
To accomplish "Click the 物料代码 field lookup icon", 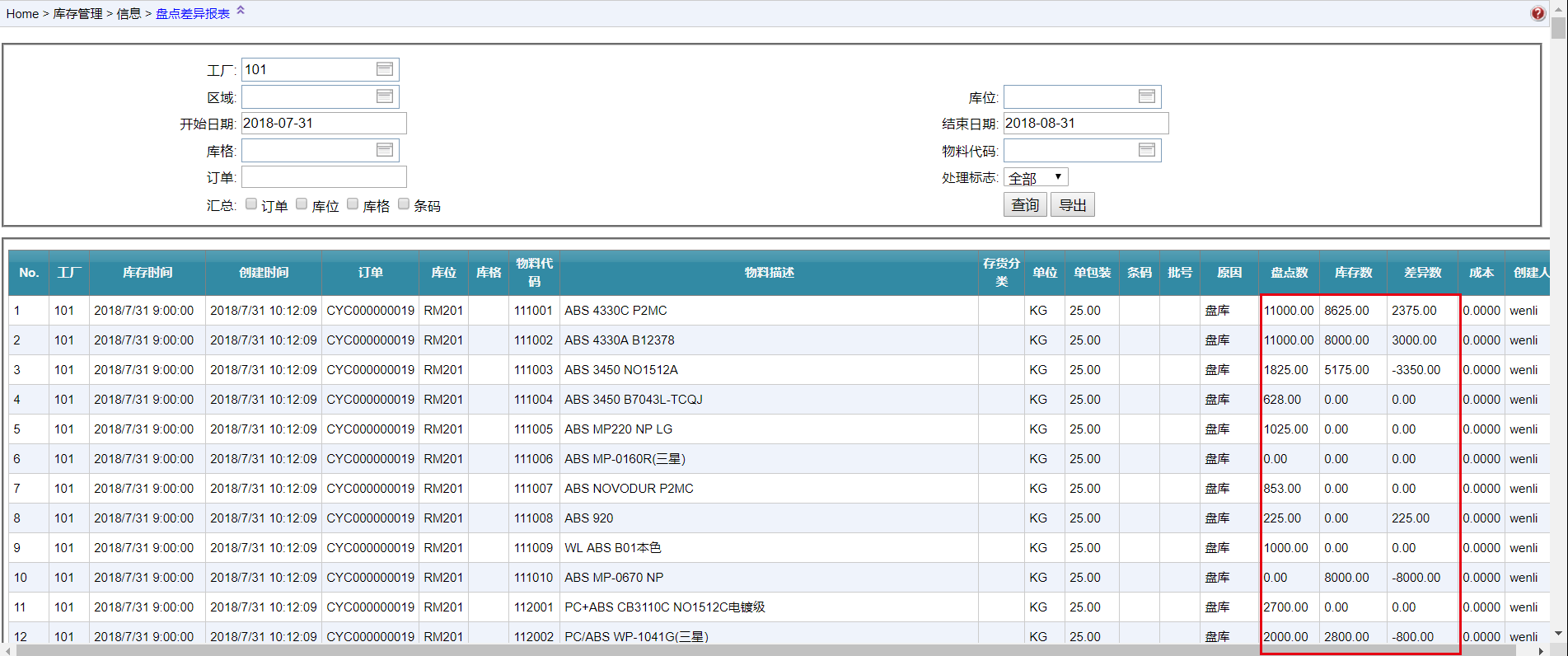I will (x=1146, y=150).
